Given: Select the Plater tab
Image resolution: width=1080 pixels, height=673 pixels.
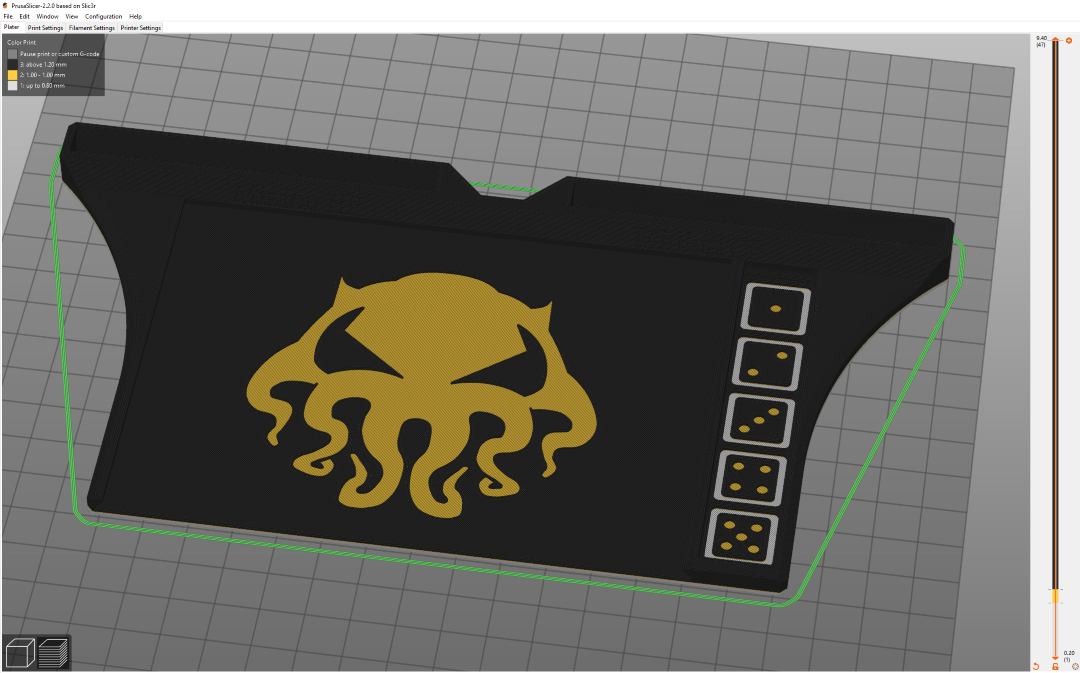Looking at the screenshot, I should pyautogui.click(x=12, y=28).
